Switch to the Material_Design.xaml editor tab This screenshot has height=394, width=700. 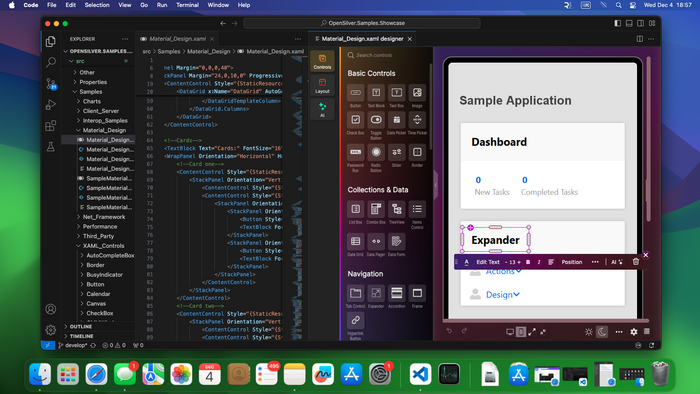coord(177,39)
